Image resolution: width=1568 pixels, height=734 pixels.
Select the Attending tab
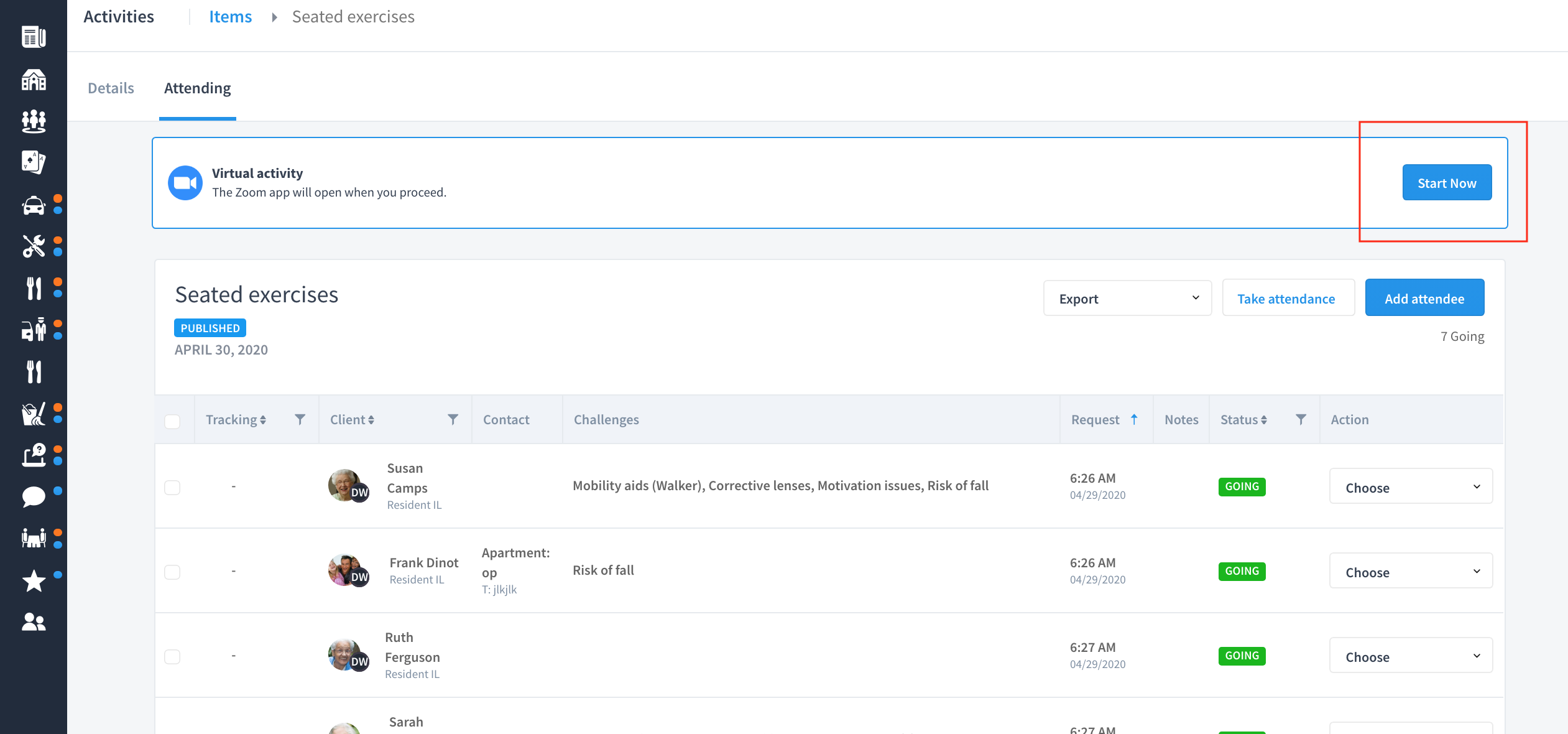click(x=197, y=88)
